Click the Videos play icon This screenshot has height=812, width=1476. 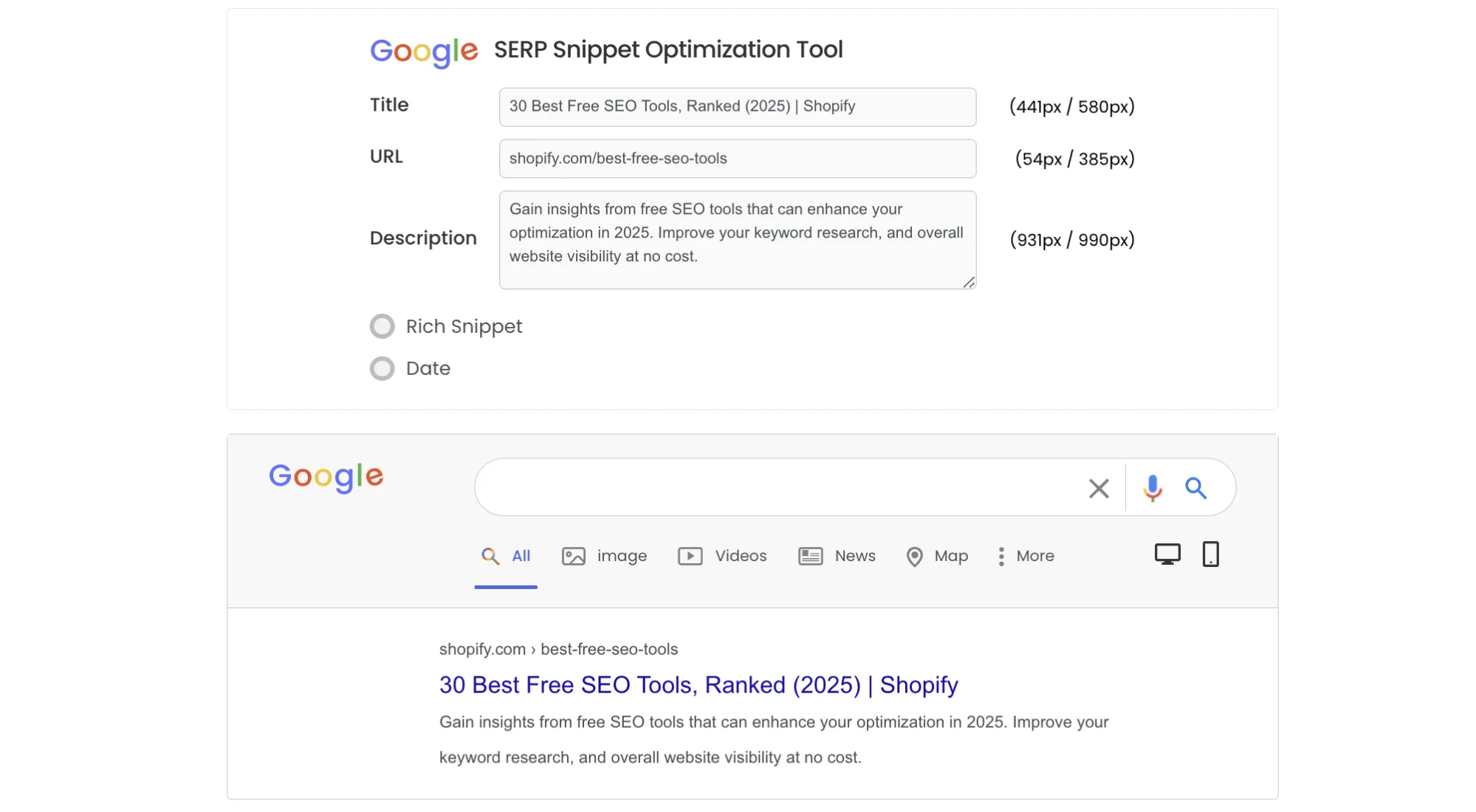click(x=690, y=556)
